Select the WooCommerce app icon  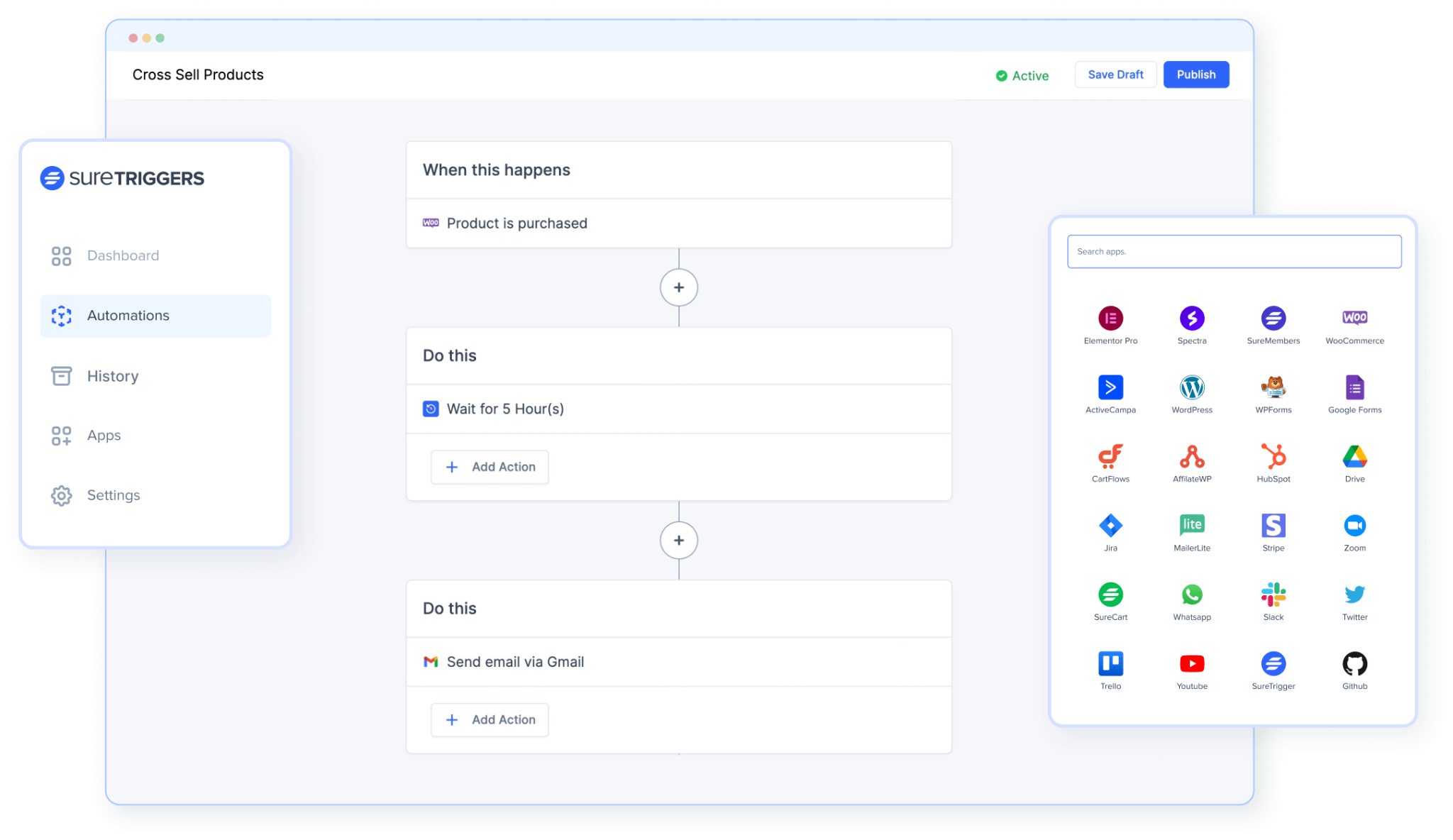pyautogui.click(x=1354, y=318)
